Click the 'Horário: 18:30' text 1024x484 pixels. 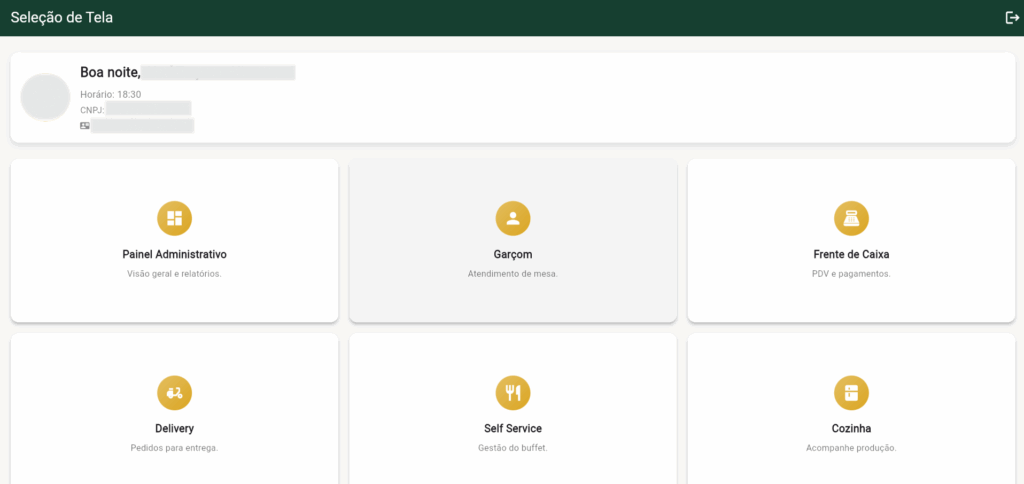[x=110, y=94]
